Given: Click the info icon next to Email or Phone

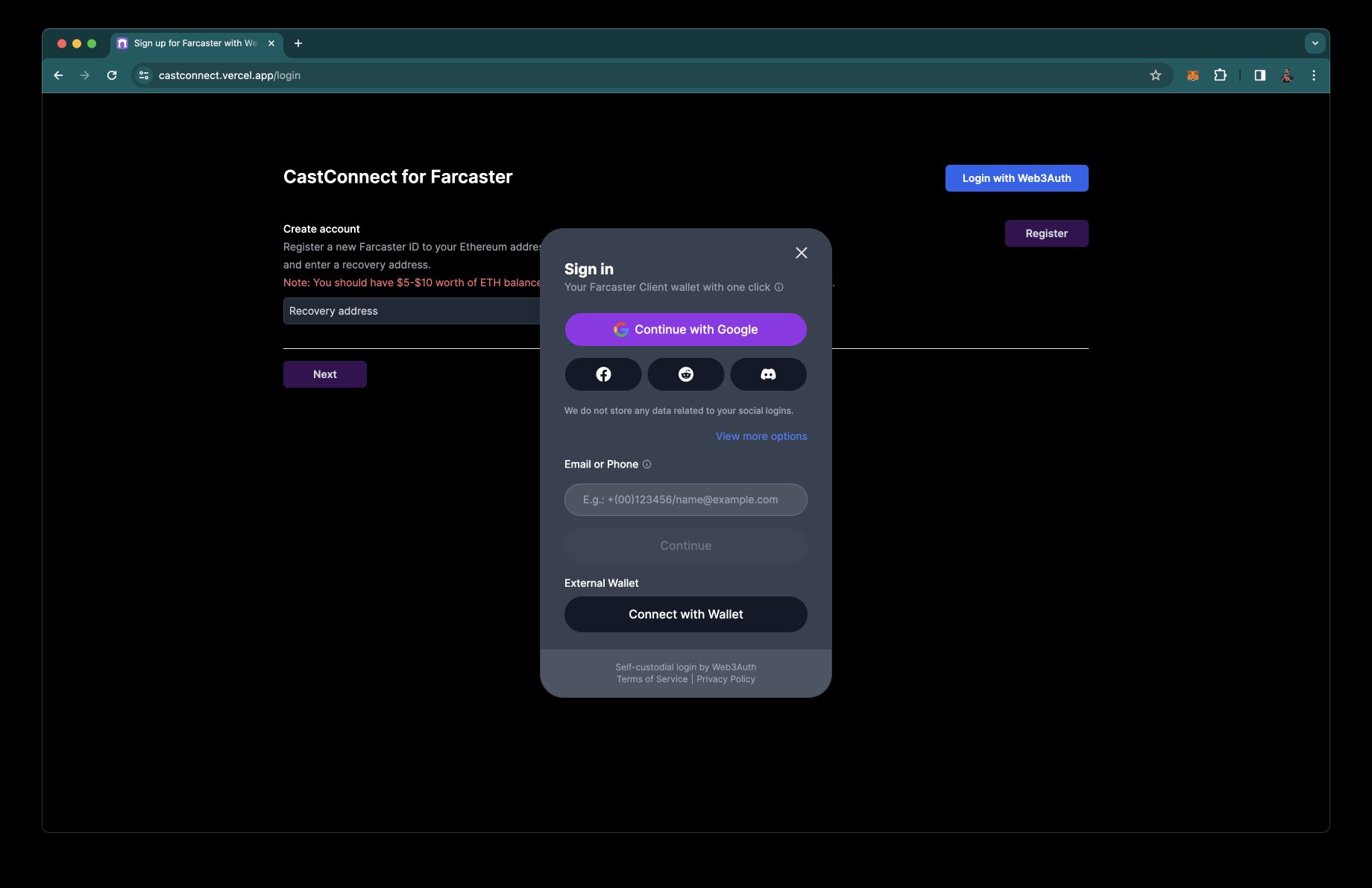Looking at the screenshot, I should click(646, 464).
